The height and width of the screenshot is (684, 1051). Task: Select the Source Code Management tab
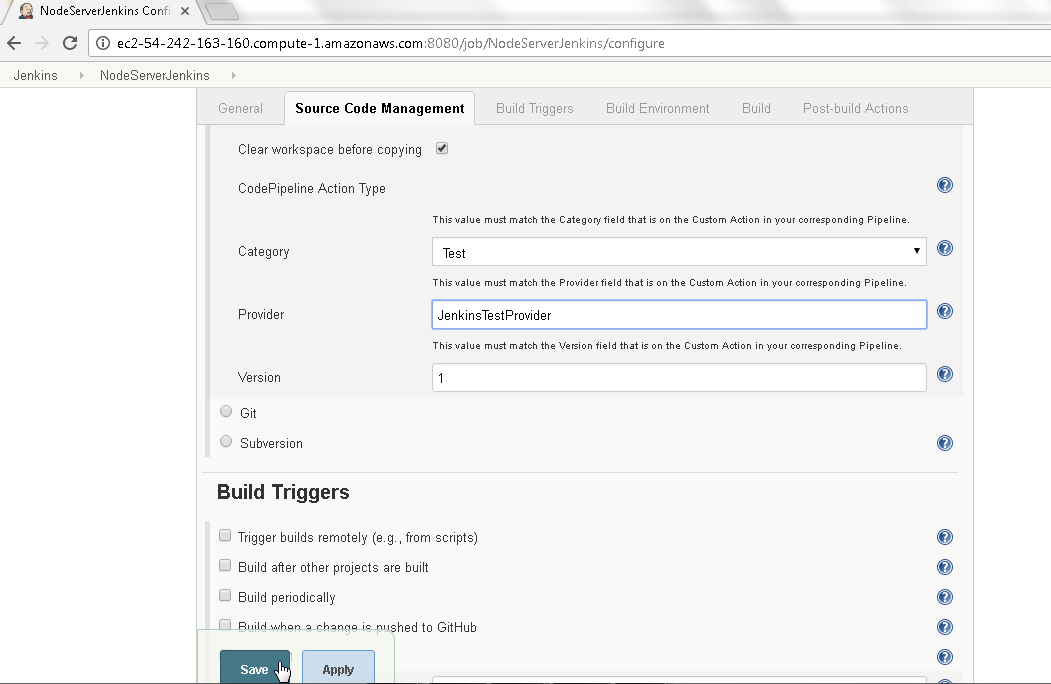[379, 109]
